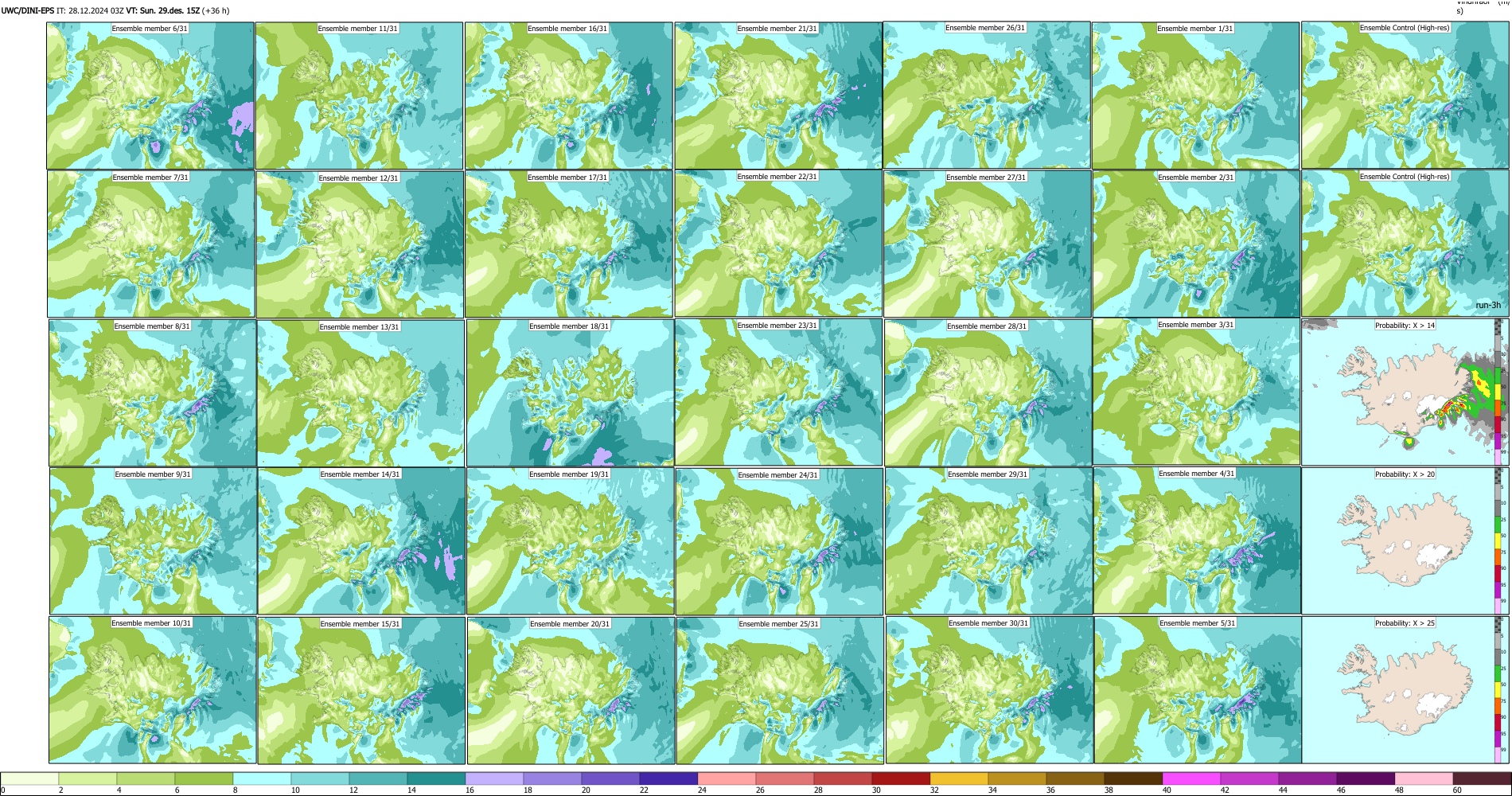
Task: Click the Ensemble member 3/31 map
Action: pos(1196,392)
